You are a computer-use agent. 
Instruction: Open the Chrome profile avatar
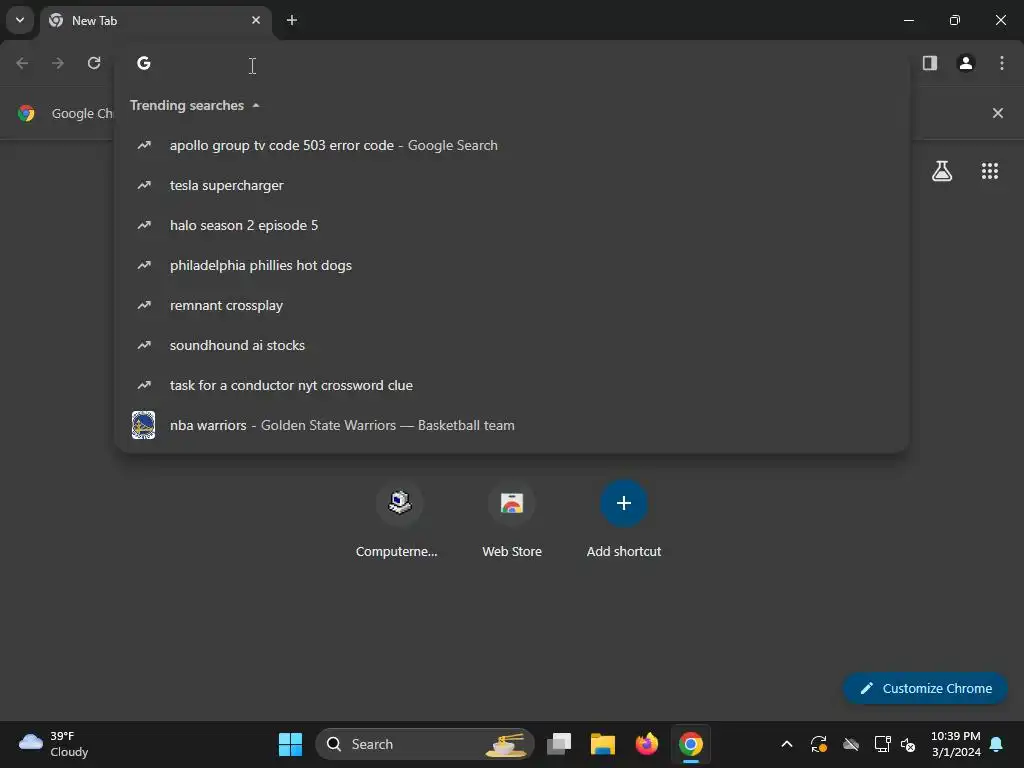click(x=966, y=63)
